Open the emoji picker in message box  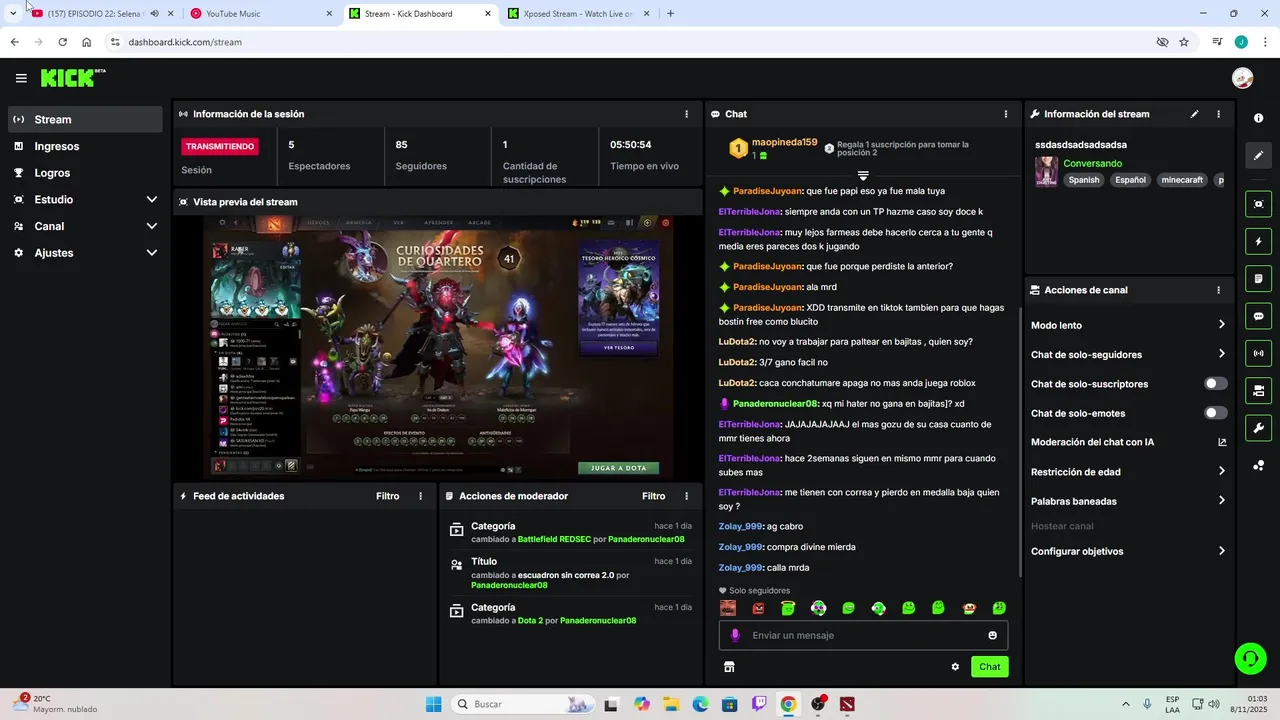[x=992, y=635]
